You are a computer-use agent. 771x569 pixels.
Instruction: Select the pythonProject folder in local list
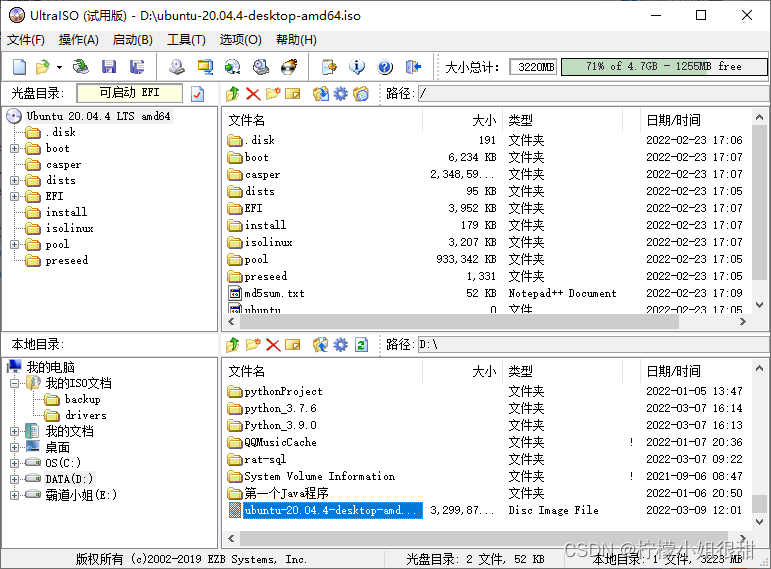click(x=283, y=391)
